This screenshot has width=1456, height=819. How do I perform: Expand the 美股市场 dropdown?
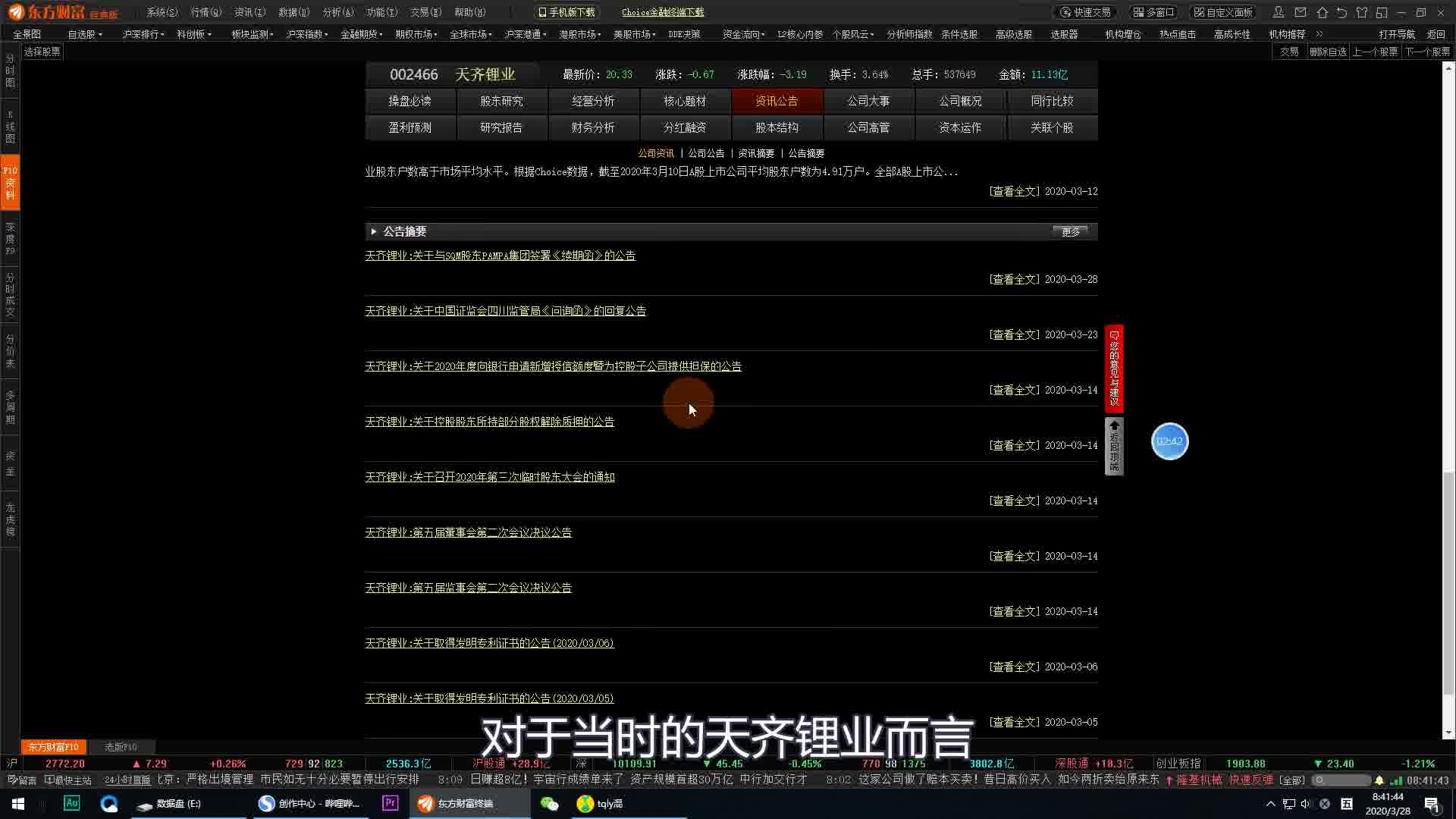tap(635, 34)
